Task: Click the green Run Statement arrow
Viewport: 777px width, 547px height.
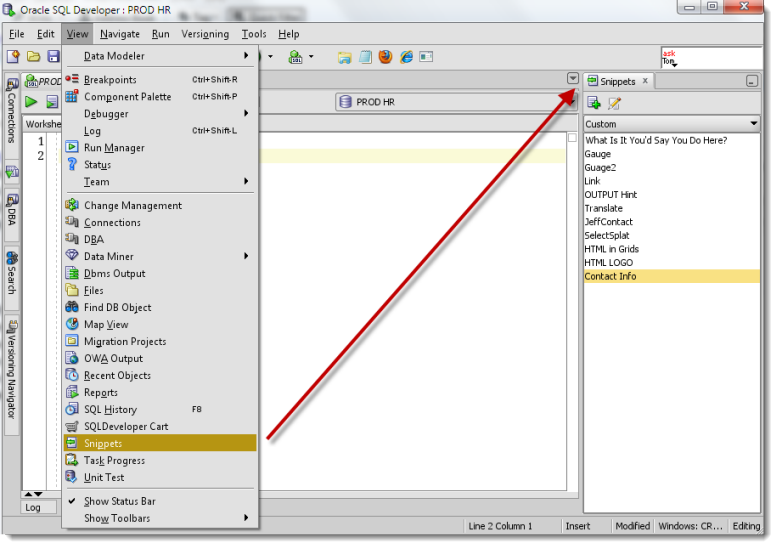Action: (31, 102)
